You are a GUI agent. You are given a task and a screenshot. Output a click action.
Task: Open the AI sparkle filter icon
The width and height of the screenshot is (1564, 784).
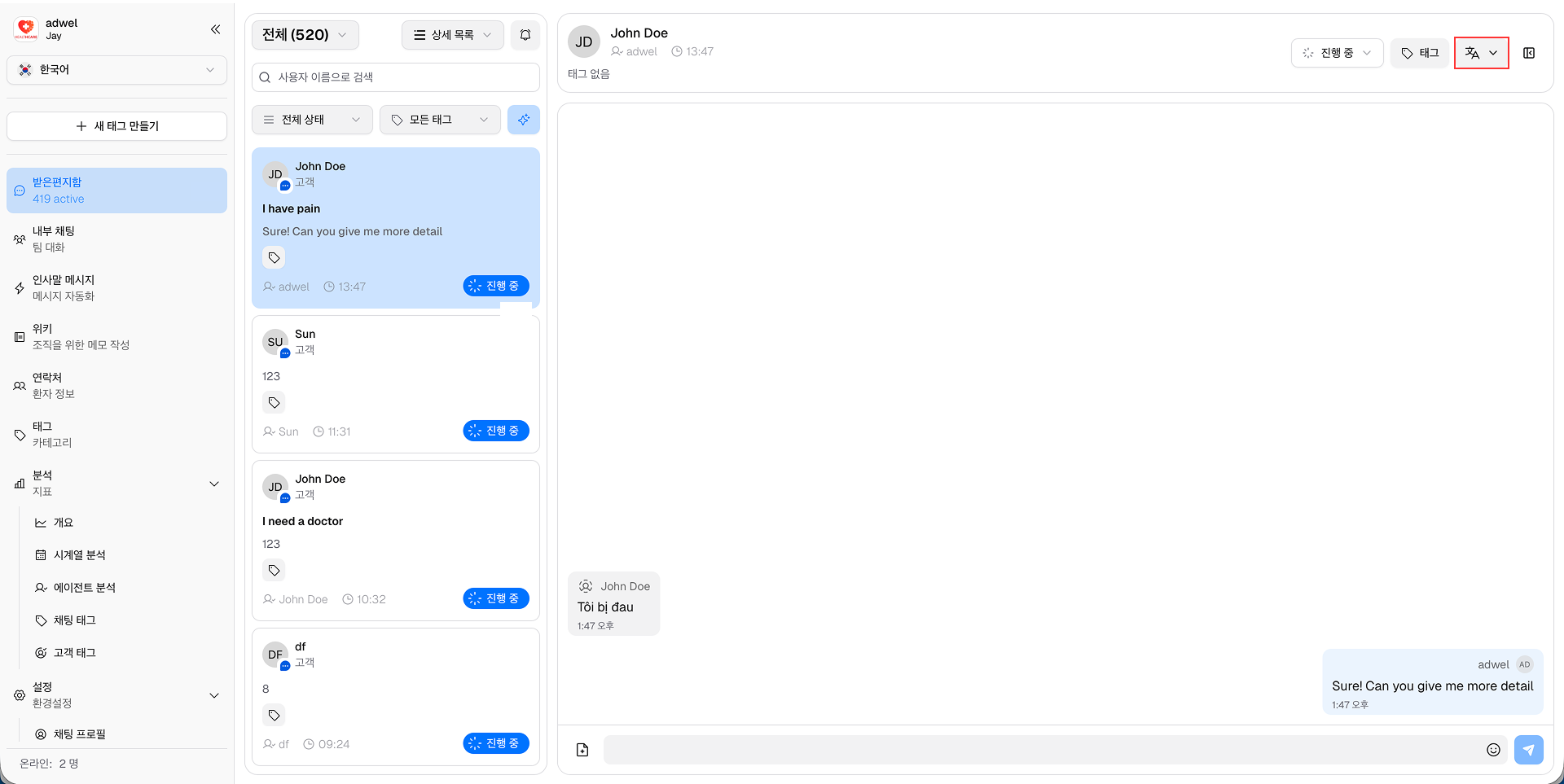[524, 120]
